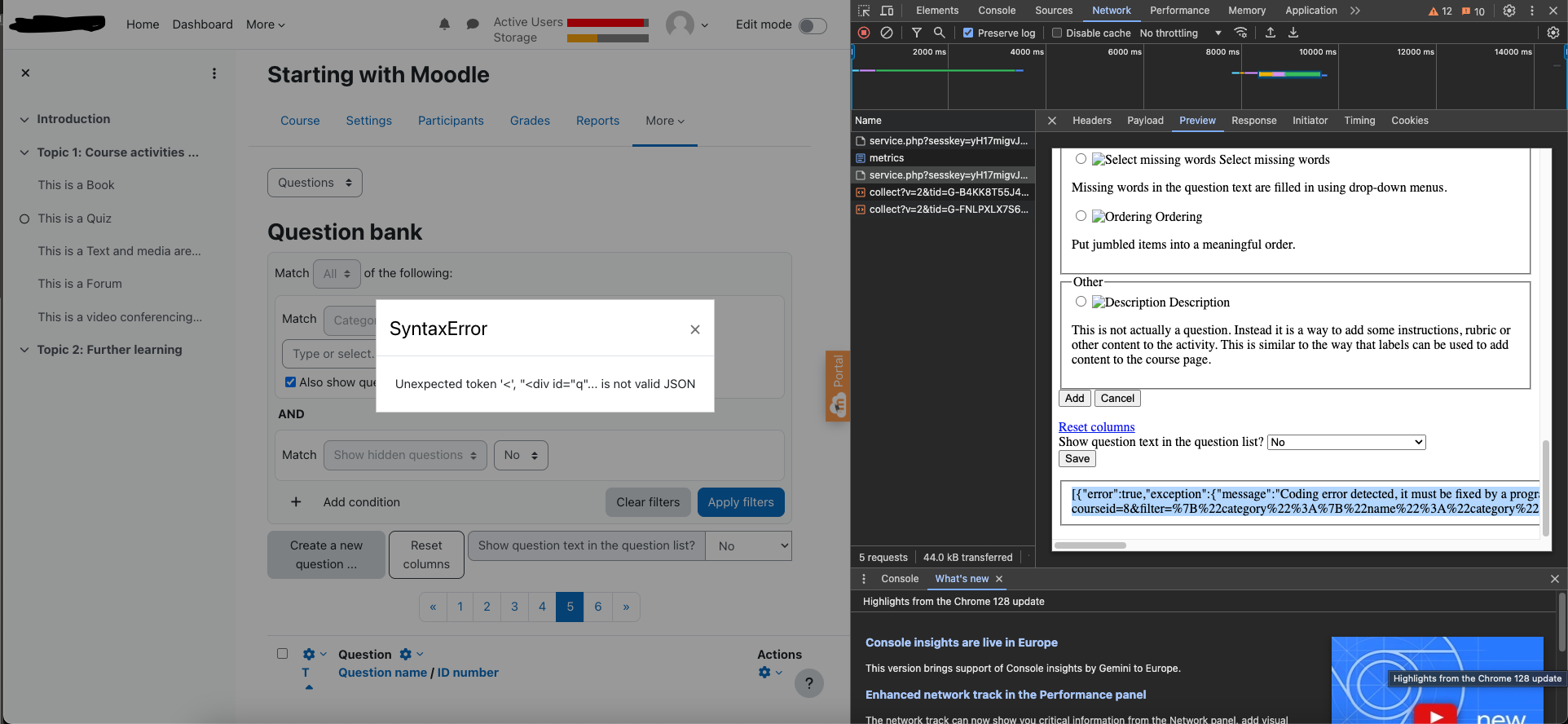1568x724 pixels.
Task: Click Reset columns button in the question bank
Action: [426, 554]
